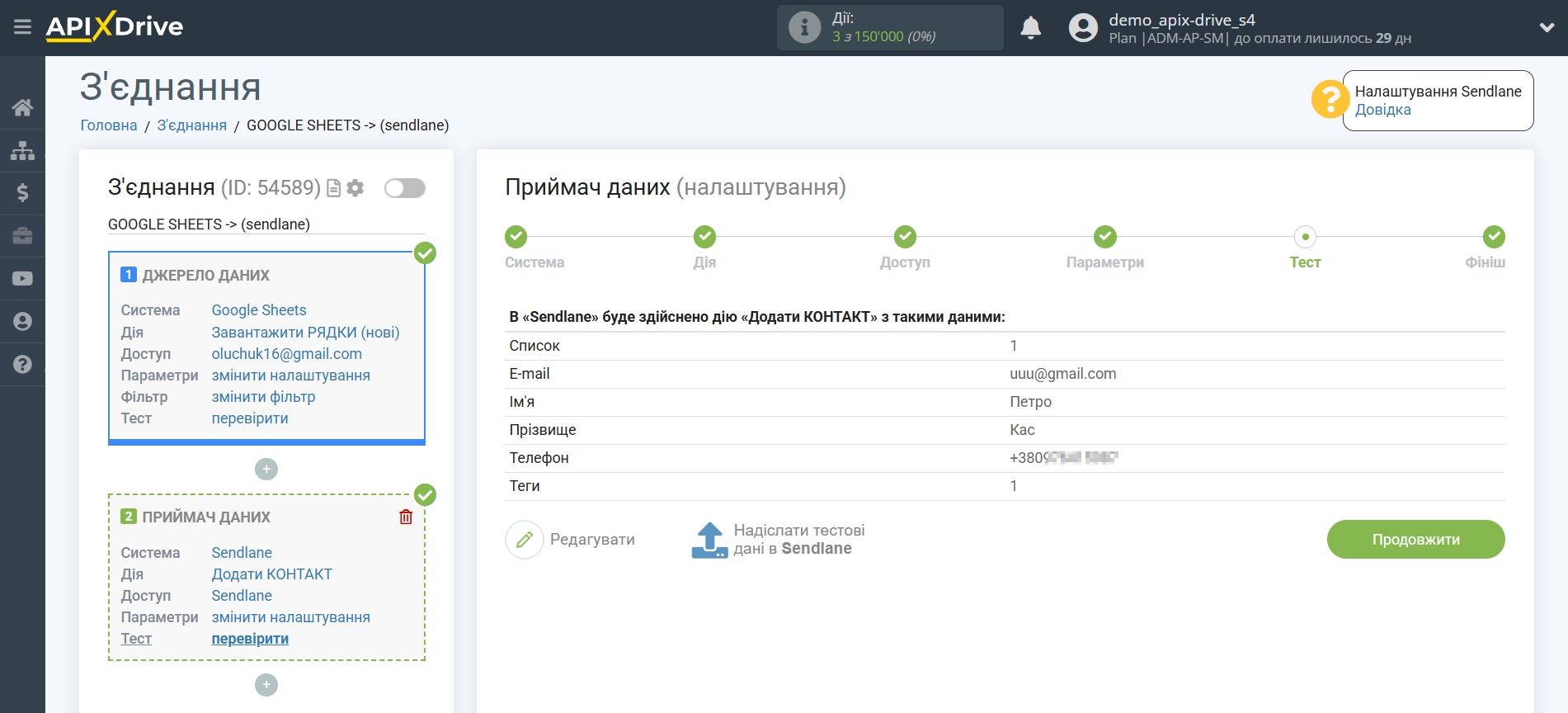Click the Телефон row label
The image size is (1568, 713).
click(x=539, y=458)
